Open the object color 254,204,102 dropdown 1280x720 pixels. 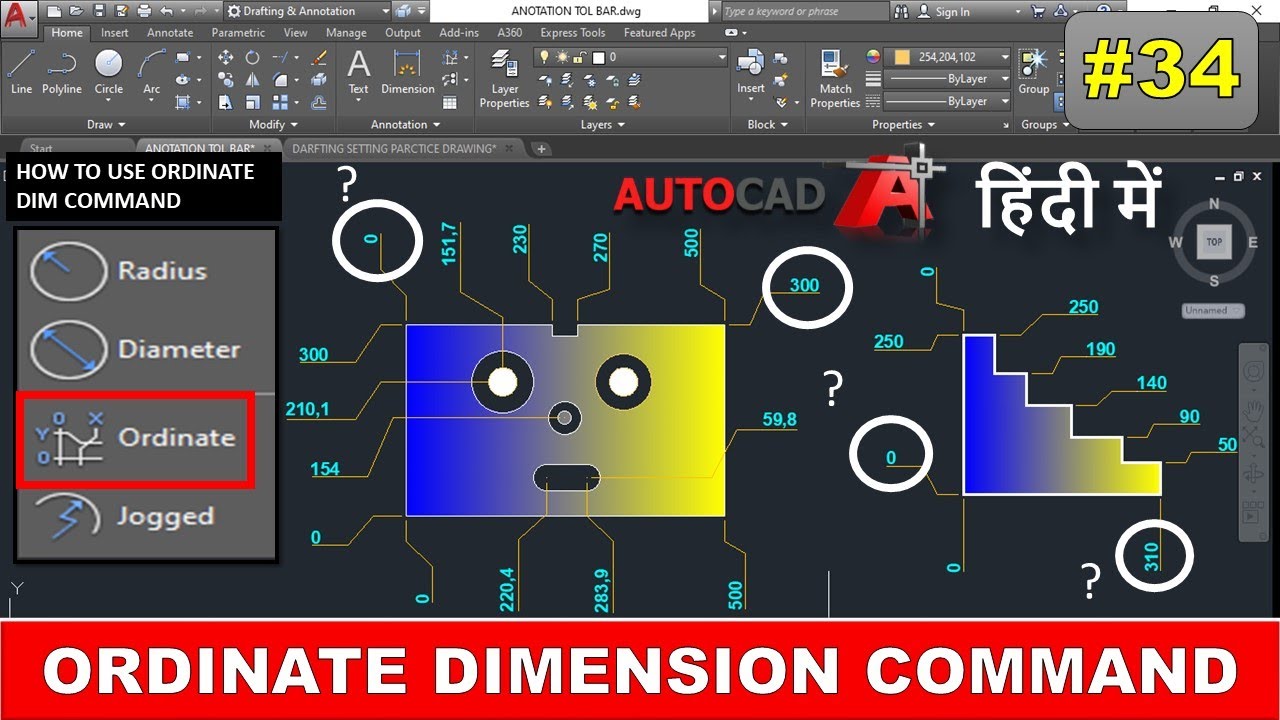(1004, 57)
